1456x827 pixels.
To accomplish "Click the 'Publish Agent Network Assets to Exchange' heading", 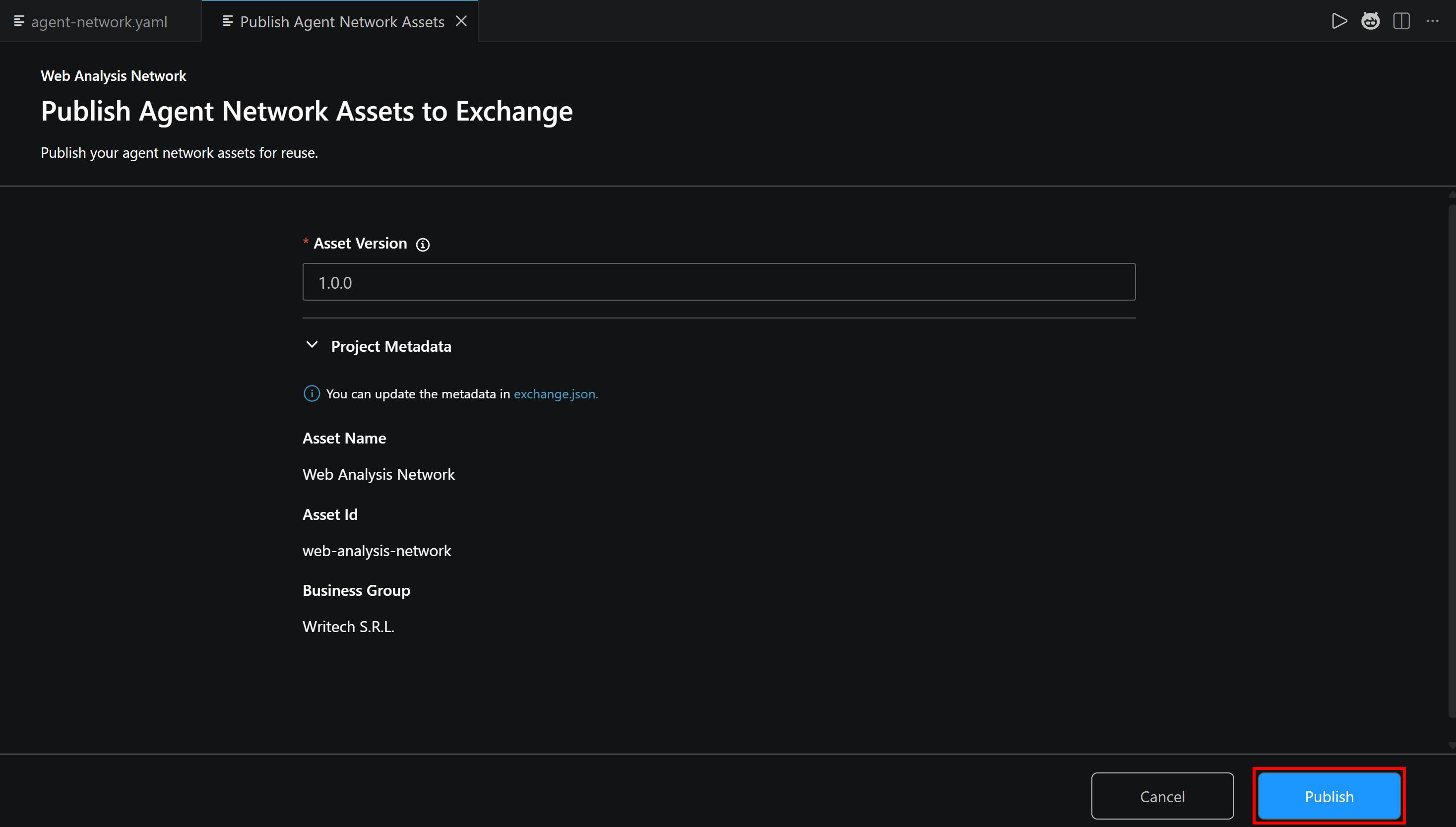I will [307, 111].
